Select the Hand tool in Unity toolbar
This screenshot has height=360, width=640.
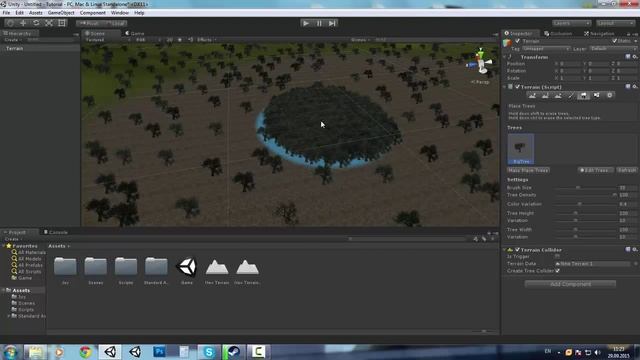10,23
